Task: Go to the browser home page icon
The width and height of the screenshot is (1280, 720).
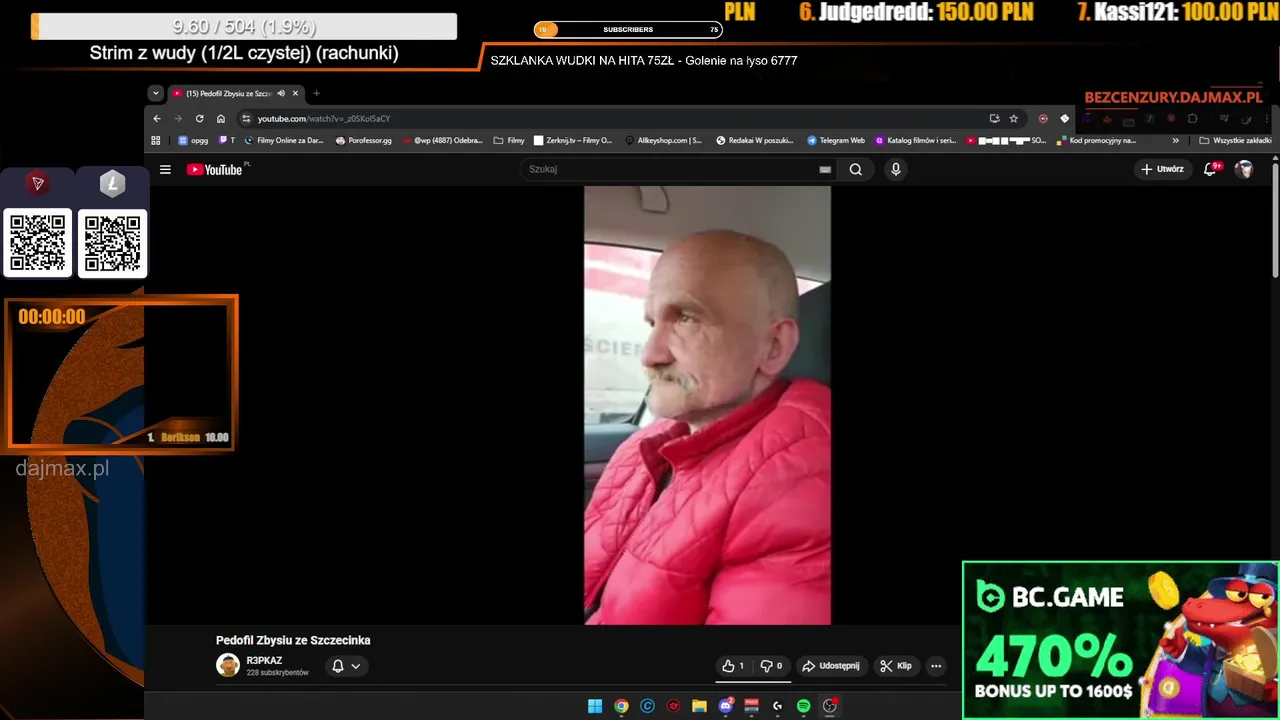Action: (221, 118)
